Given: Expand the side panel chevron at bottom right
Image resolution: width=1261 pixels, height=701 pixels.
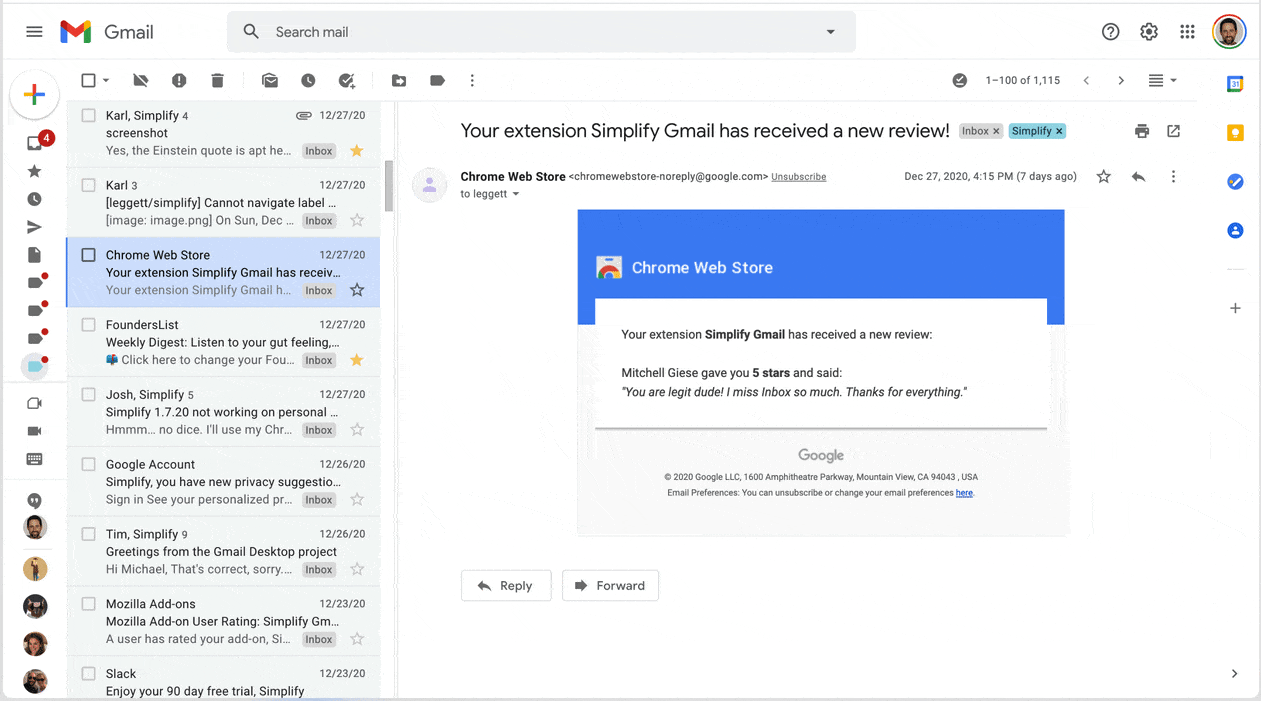Looking at the screenshot, I should point(1235,674).
